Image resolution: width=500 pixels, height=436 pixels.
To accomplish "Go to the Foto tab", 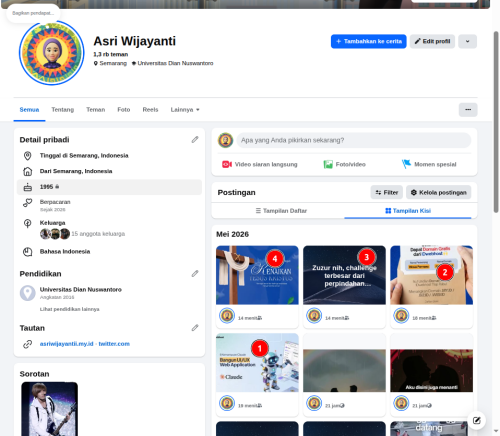I will [x=124, y=110].
